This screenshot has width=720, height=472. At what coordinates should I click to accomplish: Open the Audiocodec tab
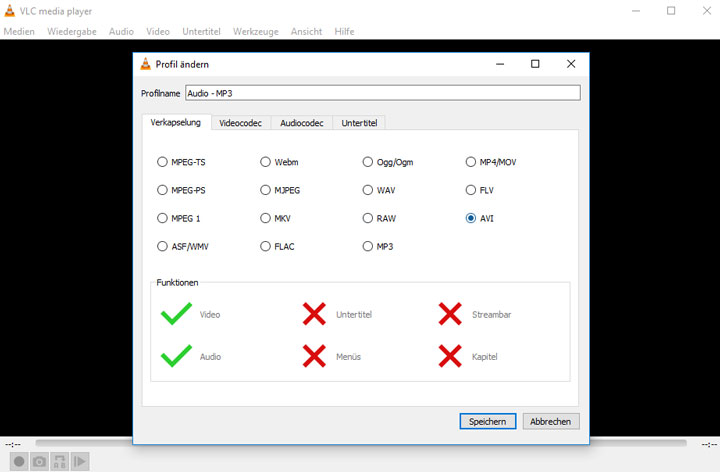302,123
